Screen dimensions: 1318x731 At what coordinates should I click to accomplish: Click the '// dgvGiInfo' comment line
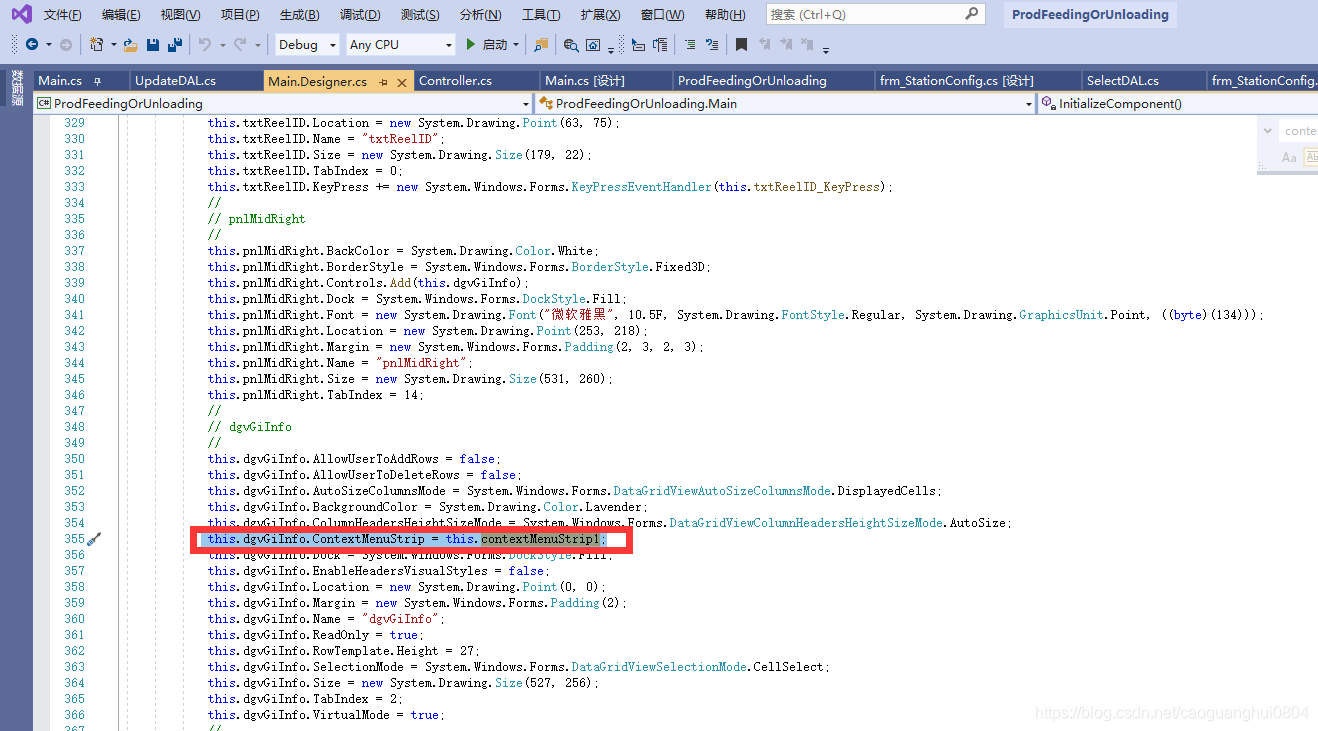(x=250, y=427)
